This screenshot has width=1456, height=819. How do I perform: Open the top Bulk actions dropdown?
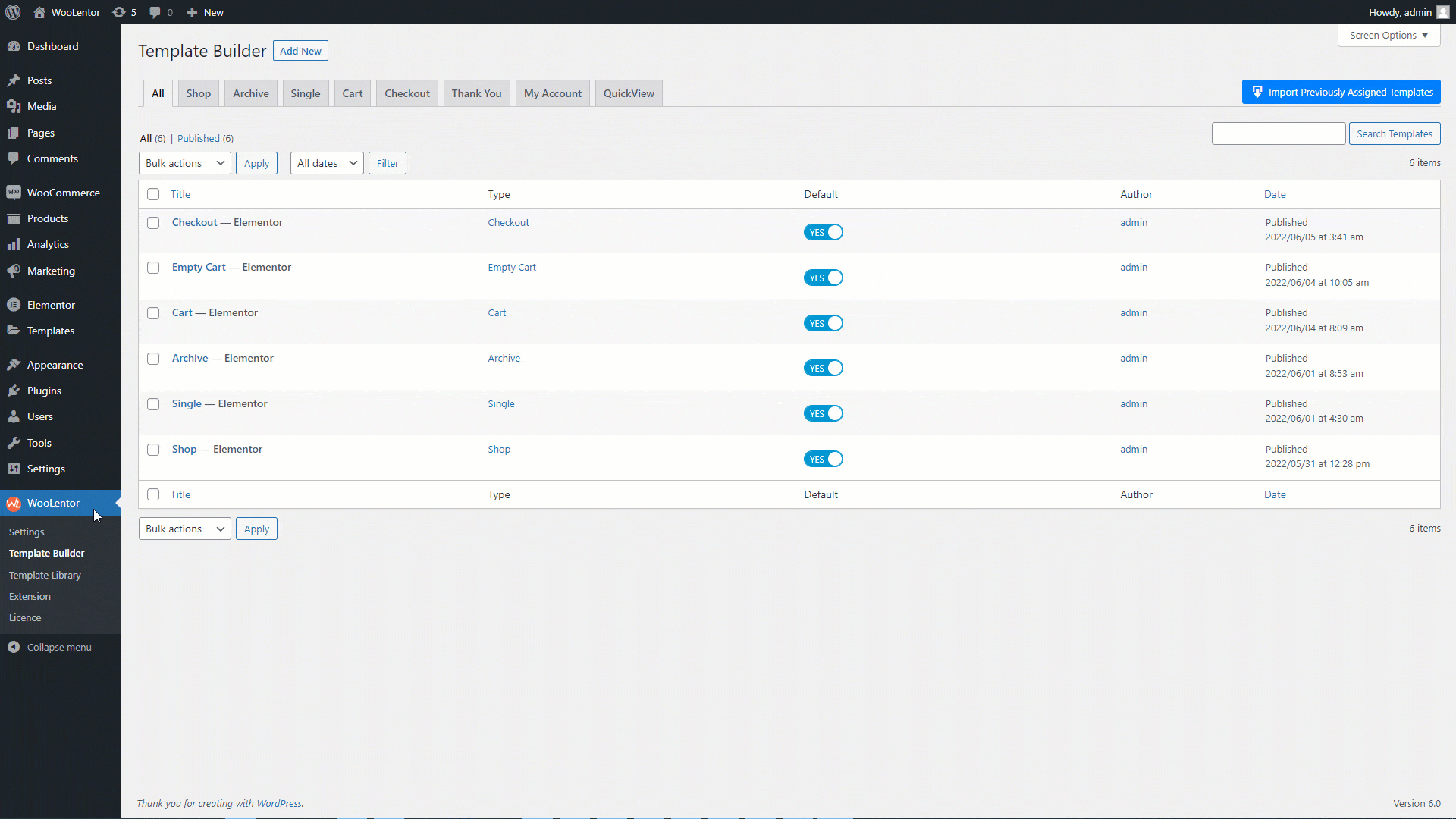pos(185,163)
